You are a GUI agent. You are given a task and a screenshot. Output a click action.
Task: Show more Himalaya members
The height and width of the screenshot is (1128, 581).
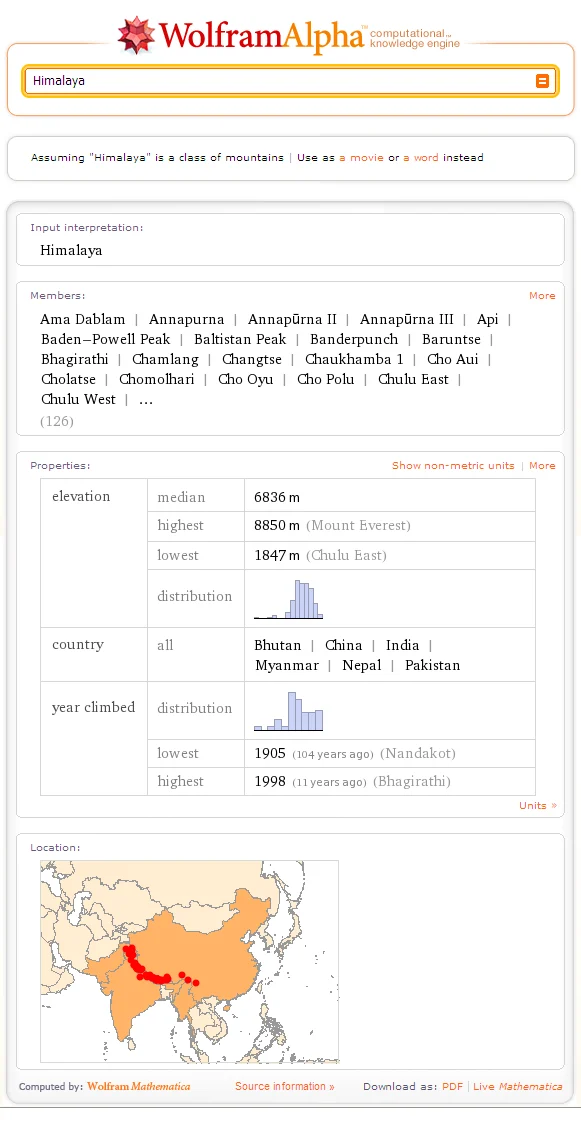542,296
